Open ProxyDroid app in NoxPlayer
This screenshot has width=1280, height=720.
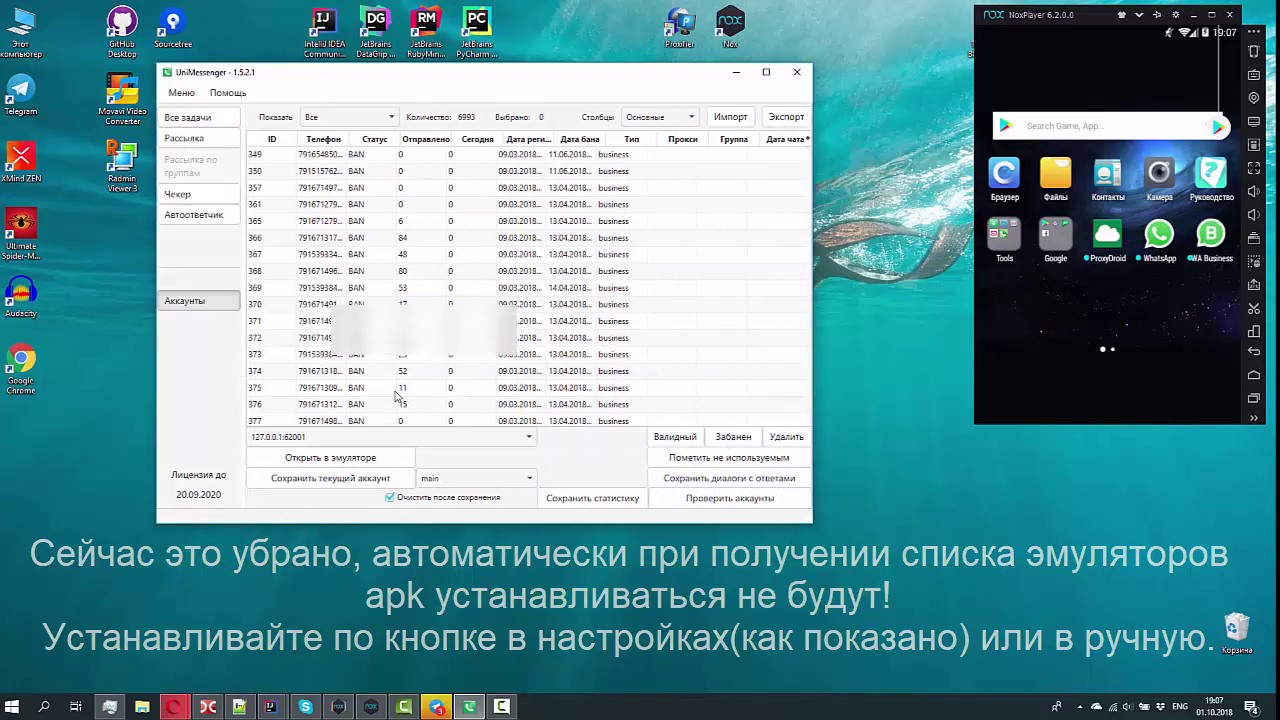coord(1107,235)
